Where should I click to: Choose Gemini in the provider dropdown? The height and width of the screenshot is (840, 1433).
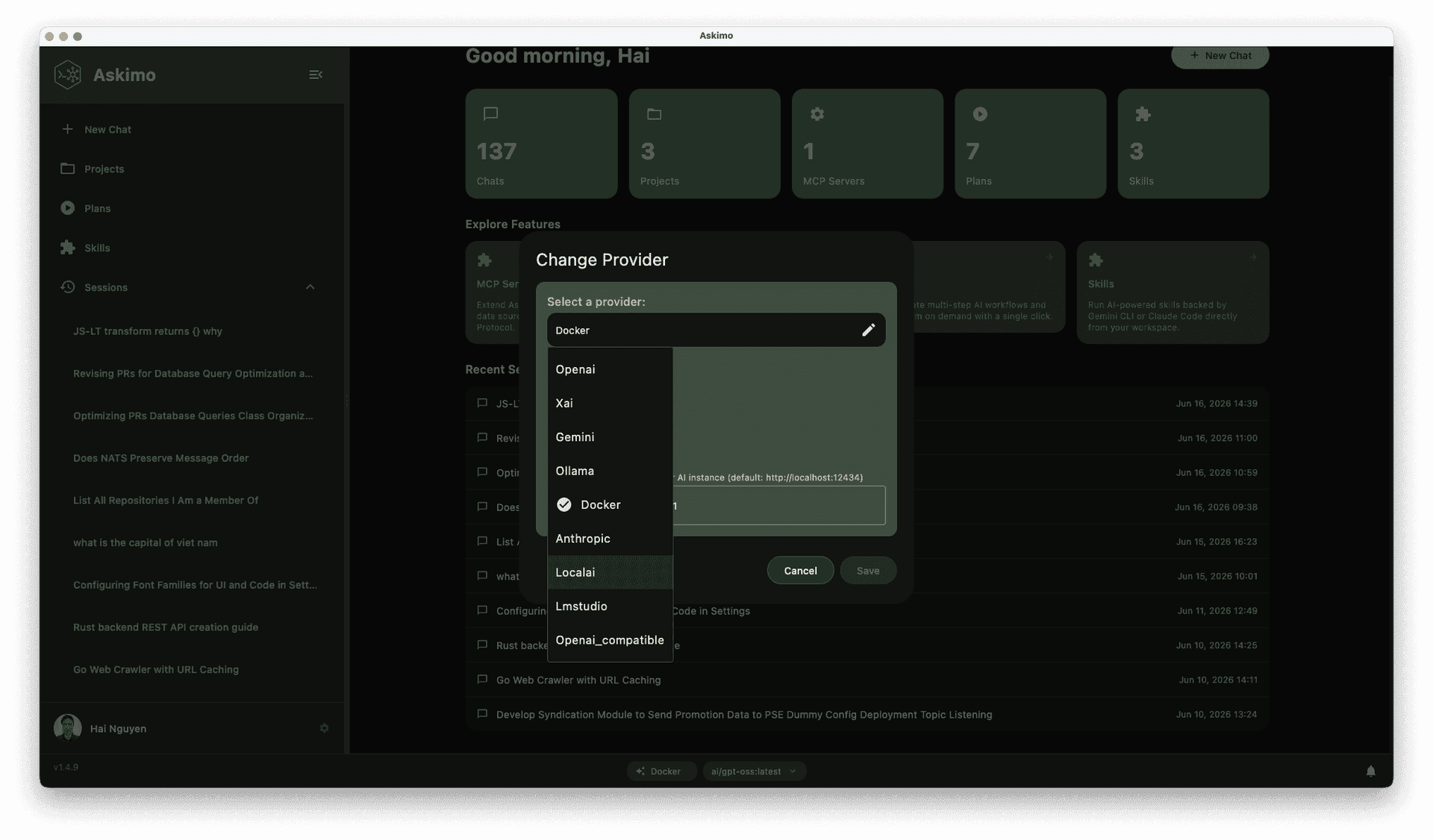click(x=610, y=437)
